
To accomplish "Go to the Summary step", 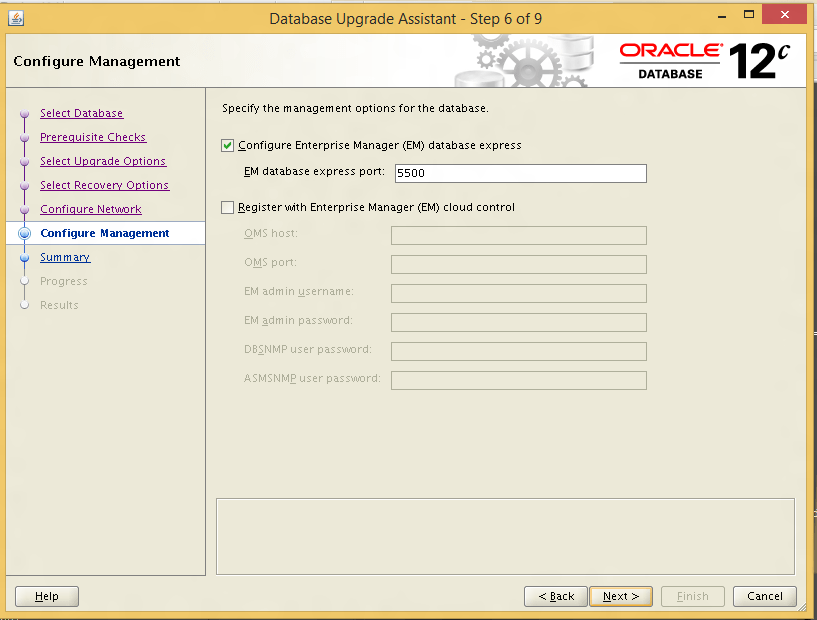I will [65, 257].
